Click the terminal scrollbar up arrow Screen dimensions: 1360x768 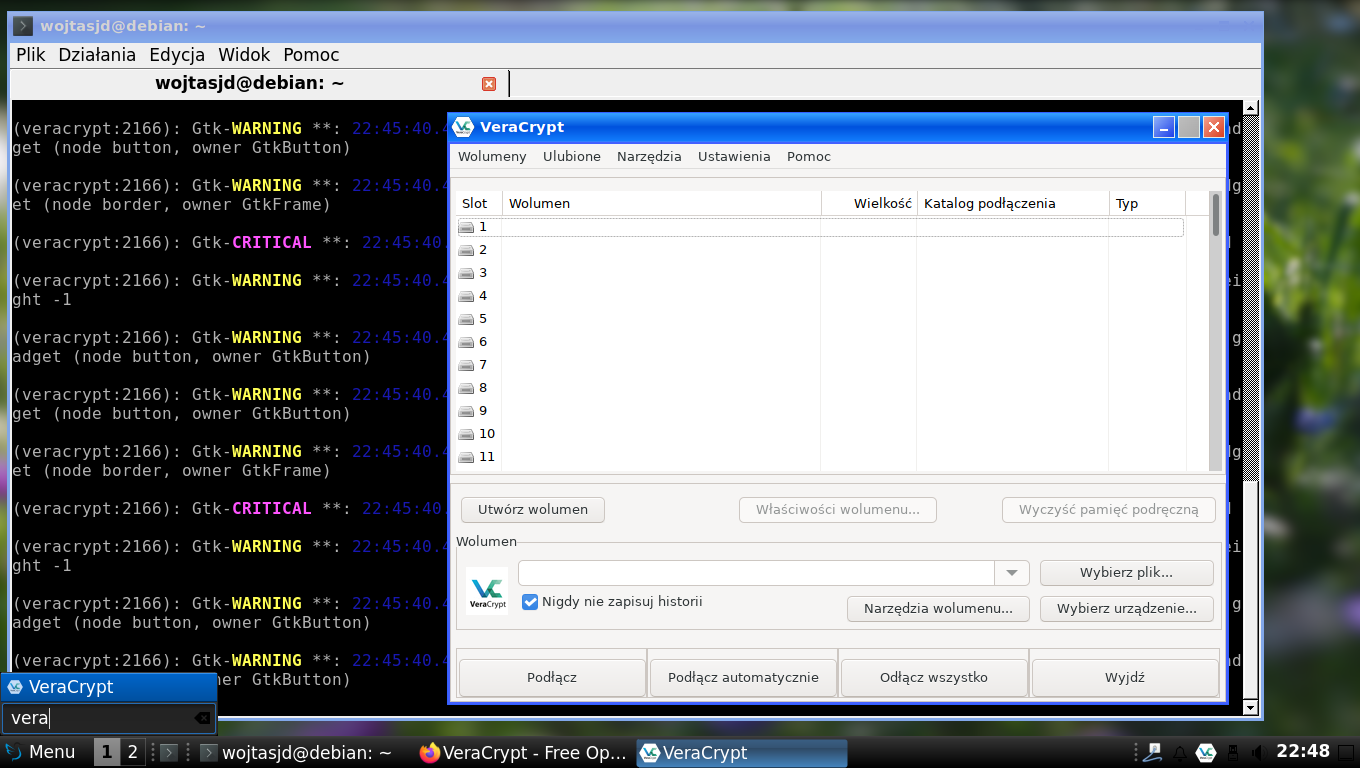point(1249,107)
